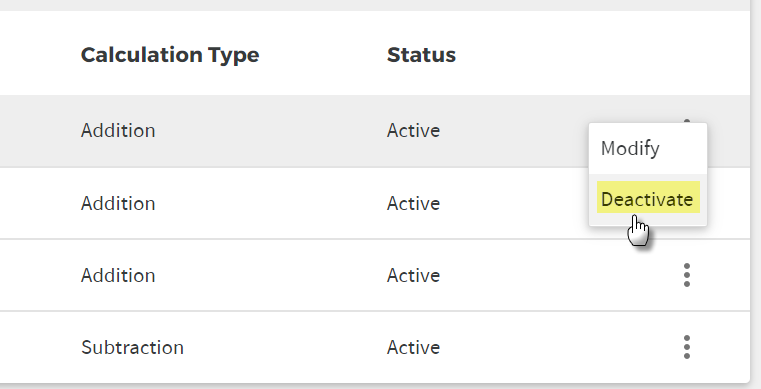The height and width of the screenshot is (389, 761).
Task: Click empty header space right of Status
Action: [602, 55]
